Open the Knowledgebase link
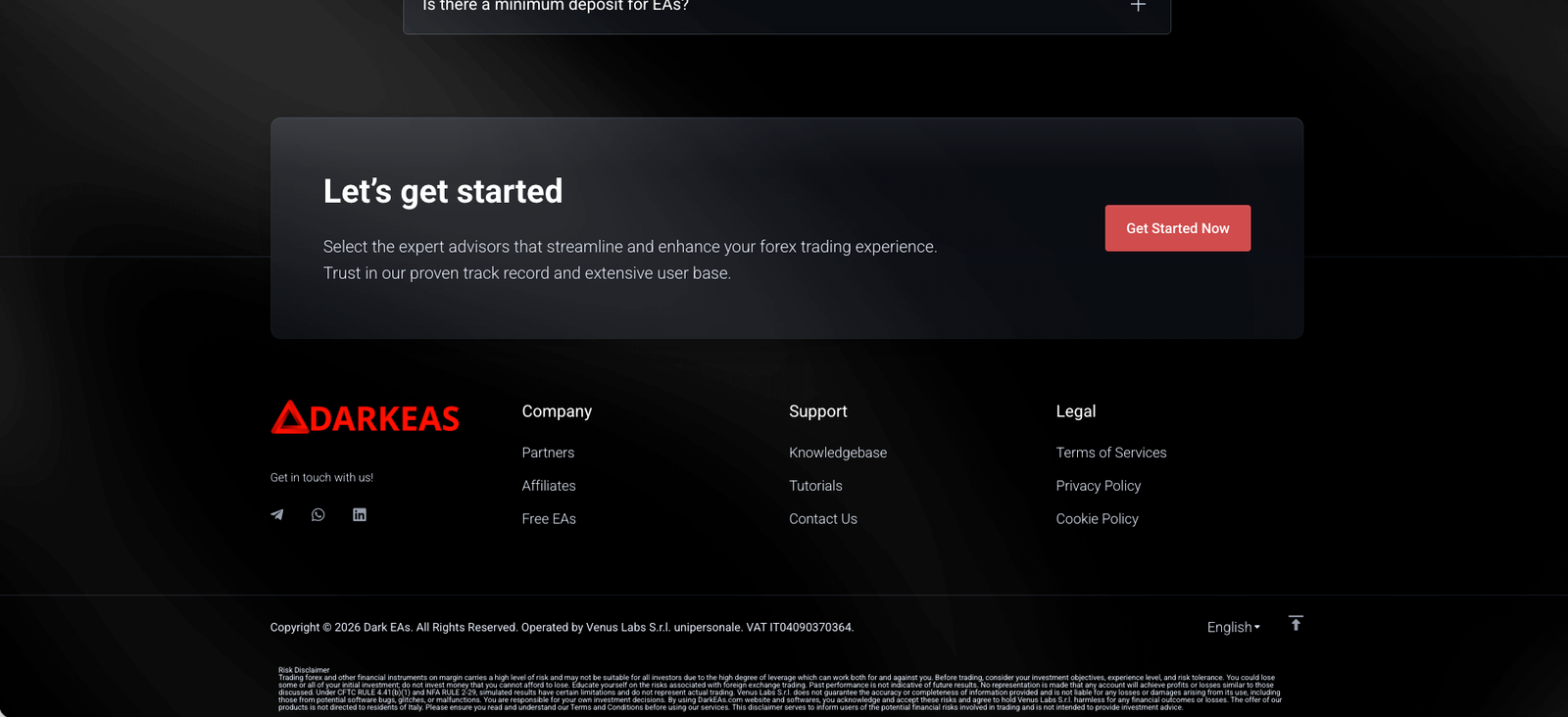 [838, 453]
